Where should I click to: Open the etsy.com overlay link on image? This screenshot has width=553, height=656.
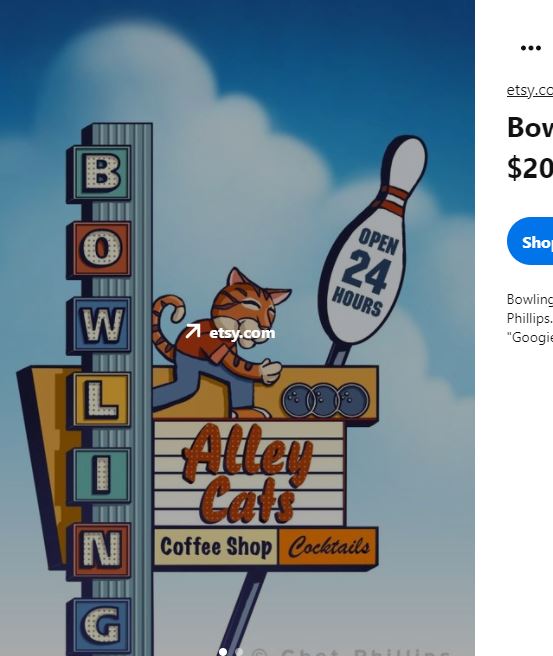point(230,332)
